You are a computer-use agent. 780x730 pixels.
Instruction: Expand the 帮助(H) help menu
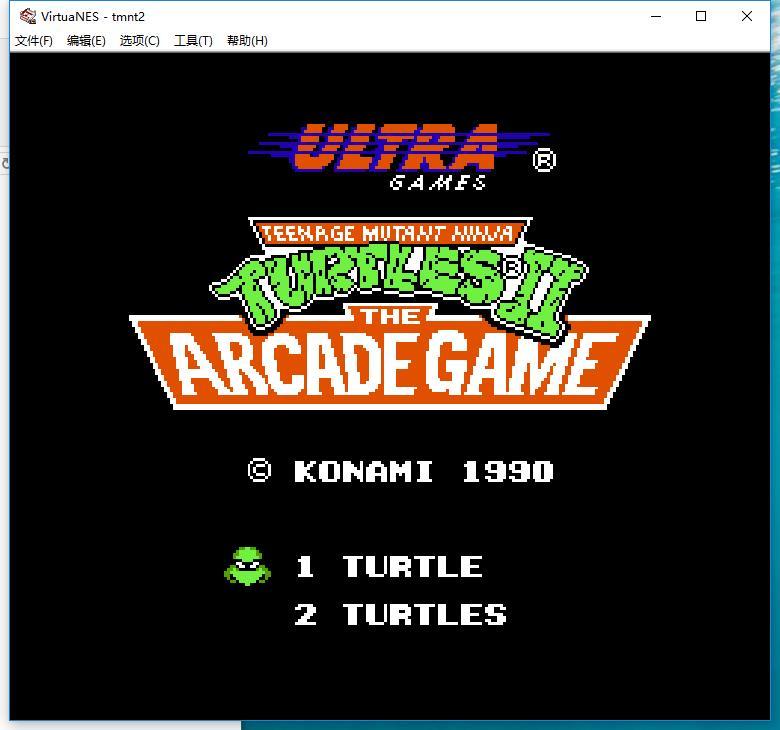coord(247,41)
